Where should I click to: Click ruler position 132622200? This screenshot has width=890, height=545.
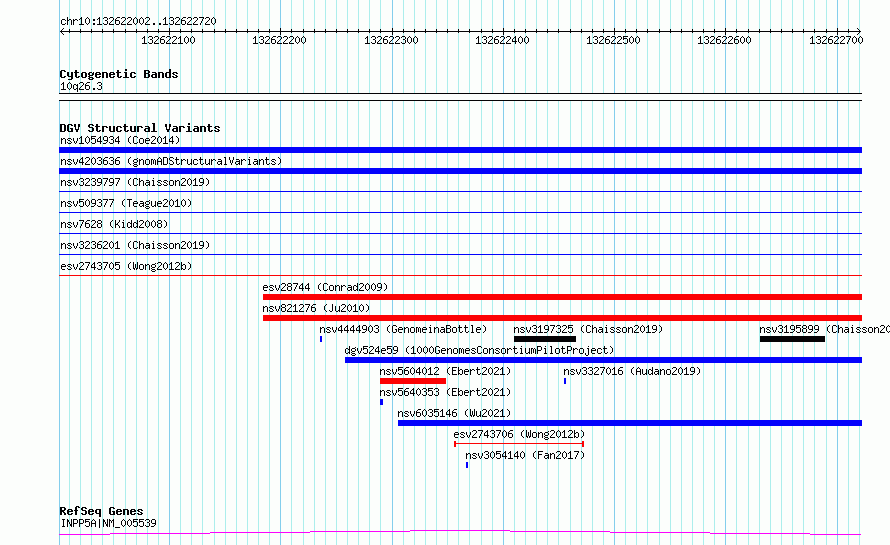tap(279, 40)
